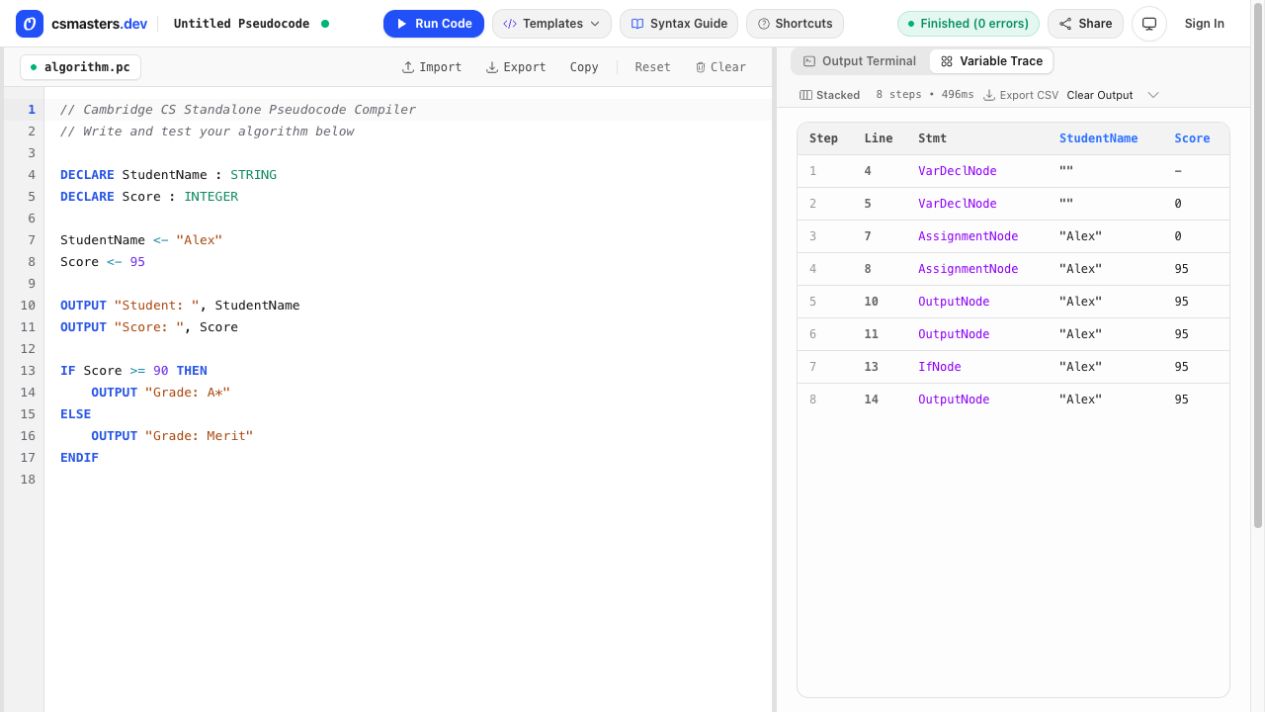Click the Stmt column header
The width and height of the screenshot is (1265, 712).
coord(932,138)
